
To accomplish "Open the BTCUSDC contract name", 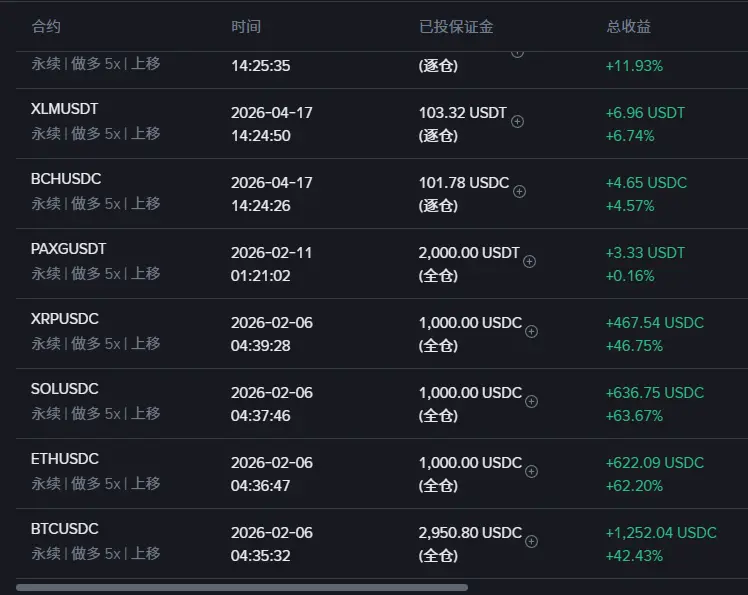I will point(65,529).
